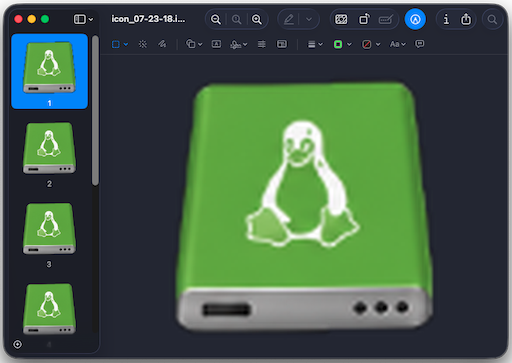Click the form filling toolbar icon
Image resolution: width=512 pixels, height=363 pixels.
(x=386, y=19)
